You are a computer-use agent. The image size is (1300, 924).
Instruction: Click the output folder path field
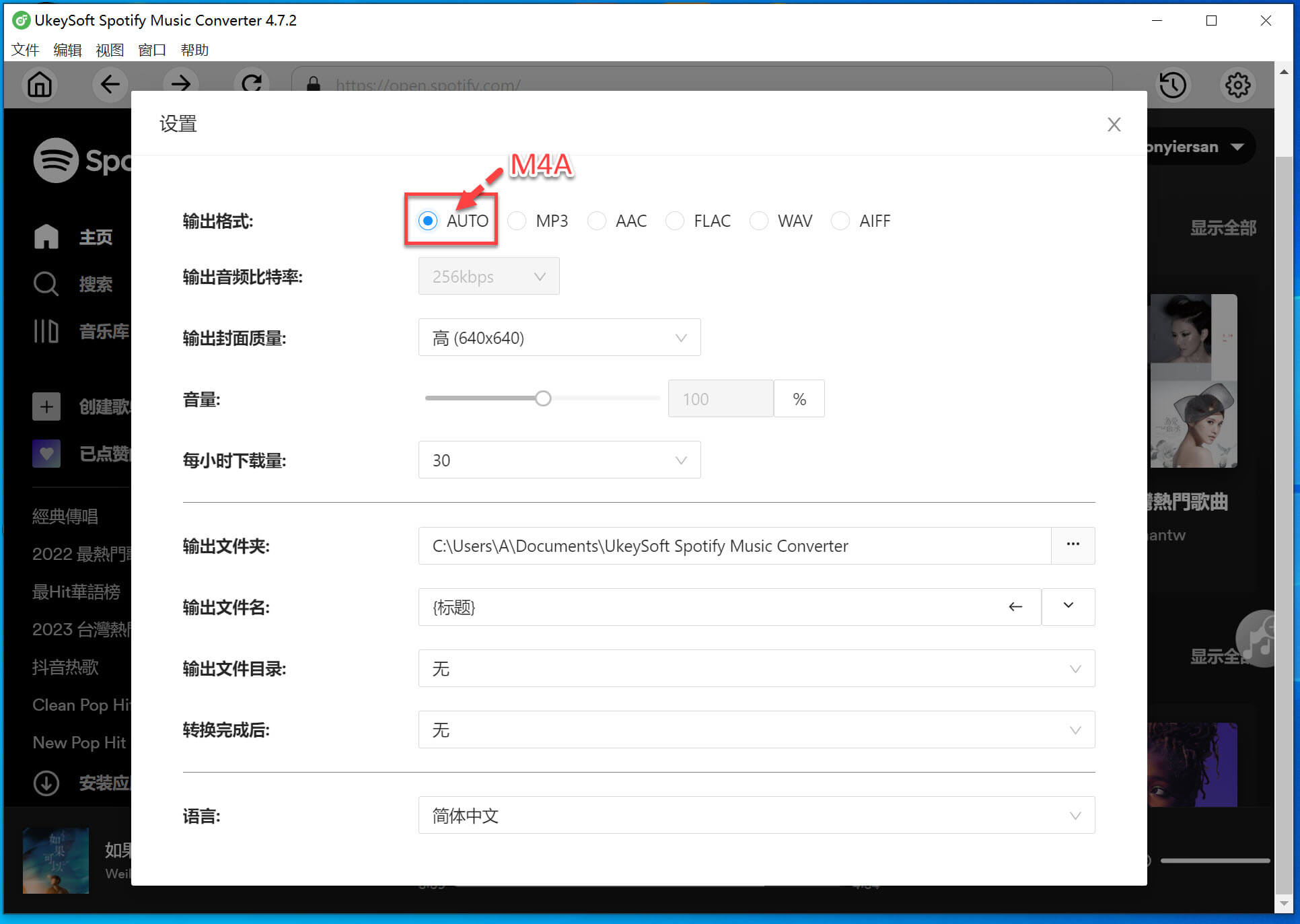[734, 545]
